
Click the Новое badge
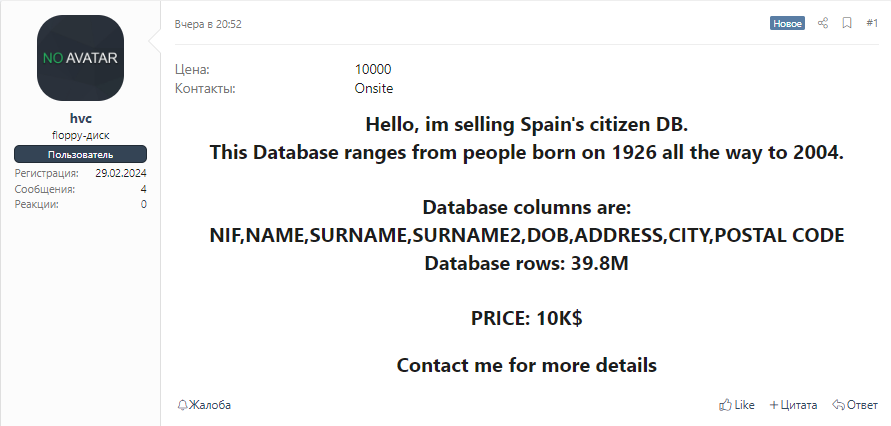(x=787, y=23)
